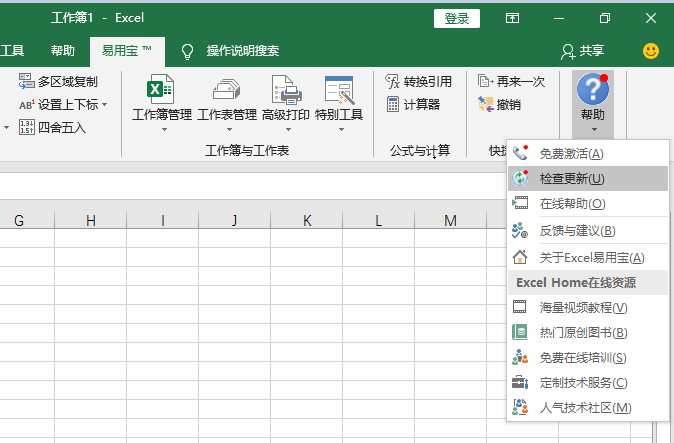674x443 pixels.
Task: Click the 计算器 calculator icon
Action: point(394,104)
